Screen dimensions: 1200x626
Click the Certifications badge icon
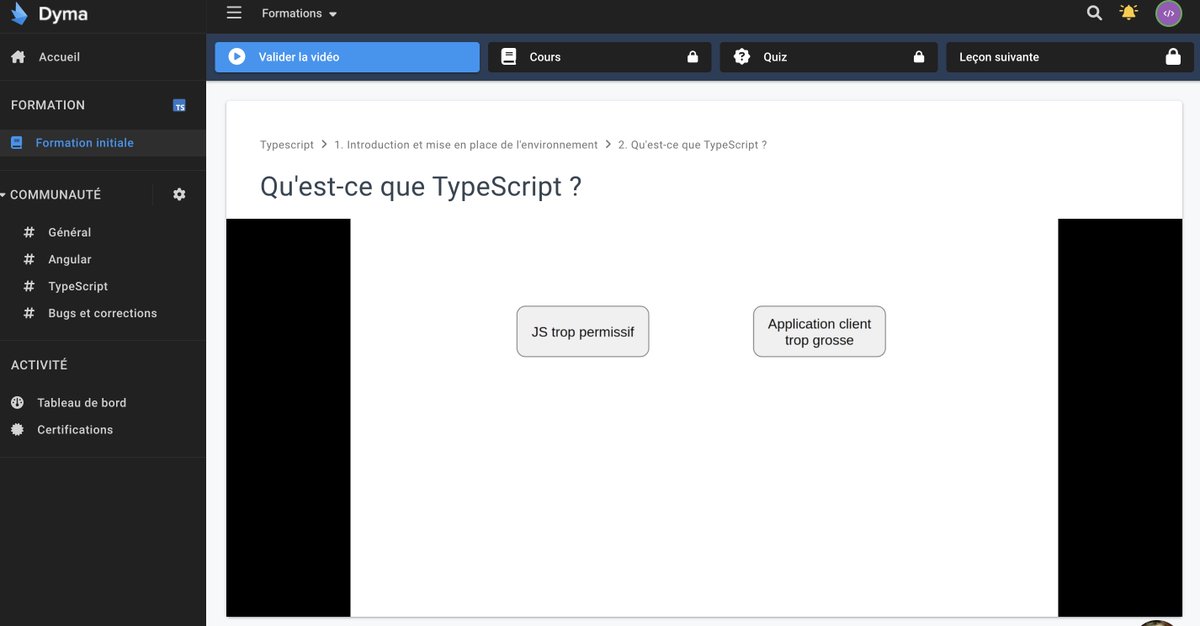[17, 429]
